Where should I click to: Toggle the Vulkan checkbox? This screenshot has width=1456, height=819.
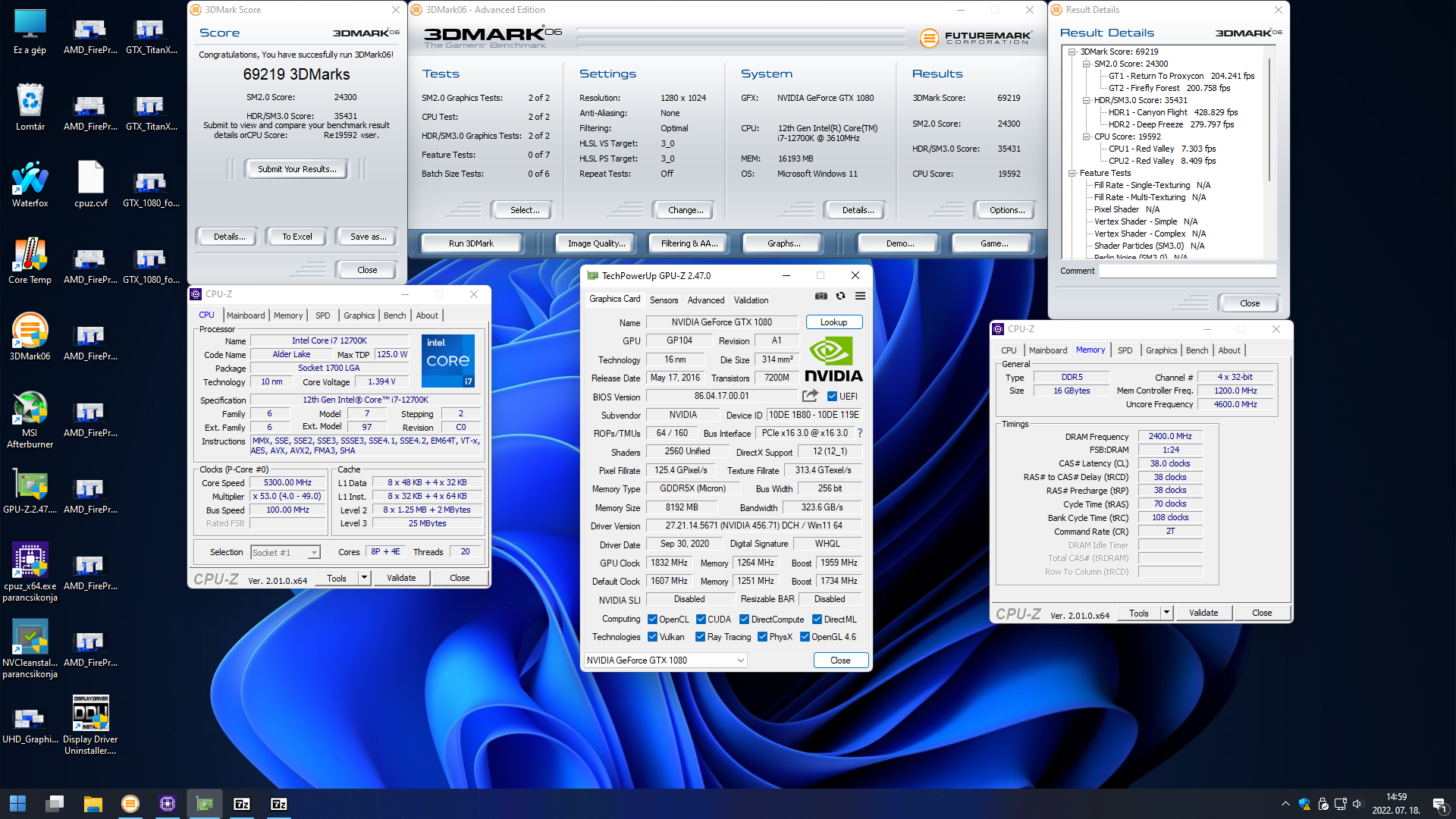[x=652, y=636]
